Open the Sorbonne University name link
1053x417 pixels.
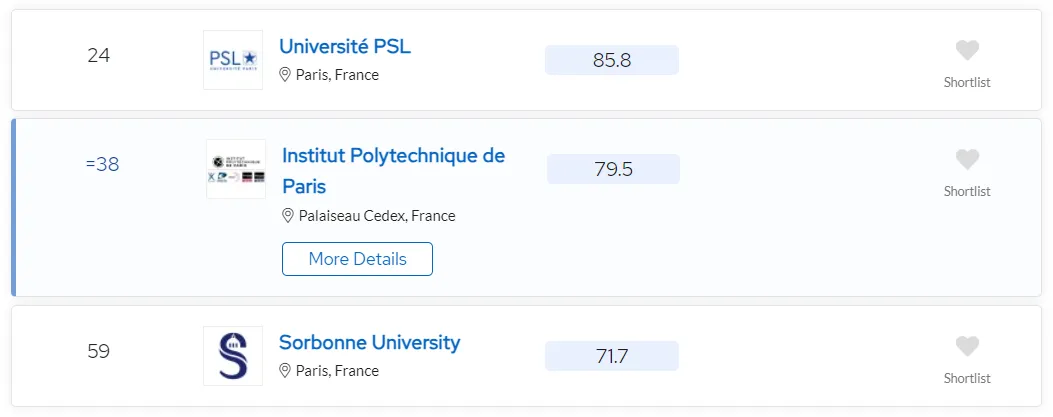pyautogui.click(x=369, y=342)
